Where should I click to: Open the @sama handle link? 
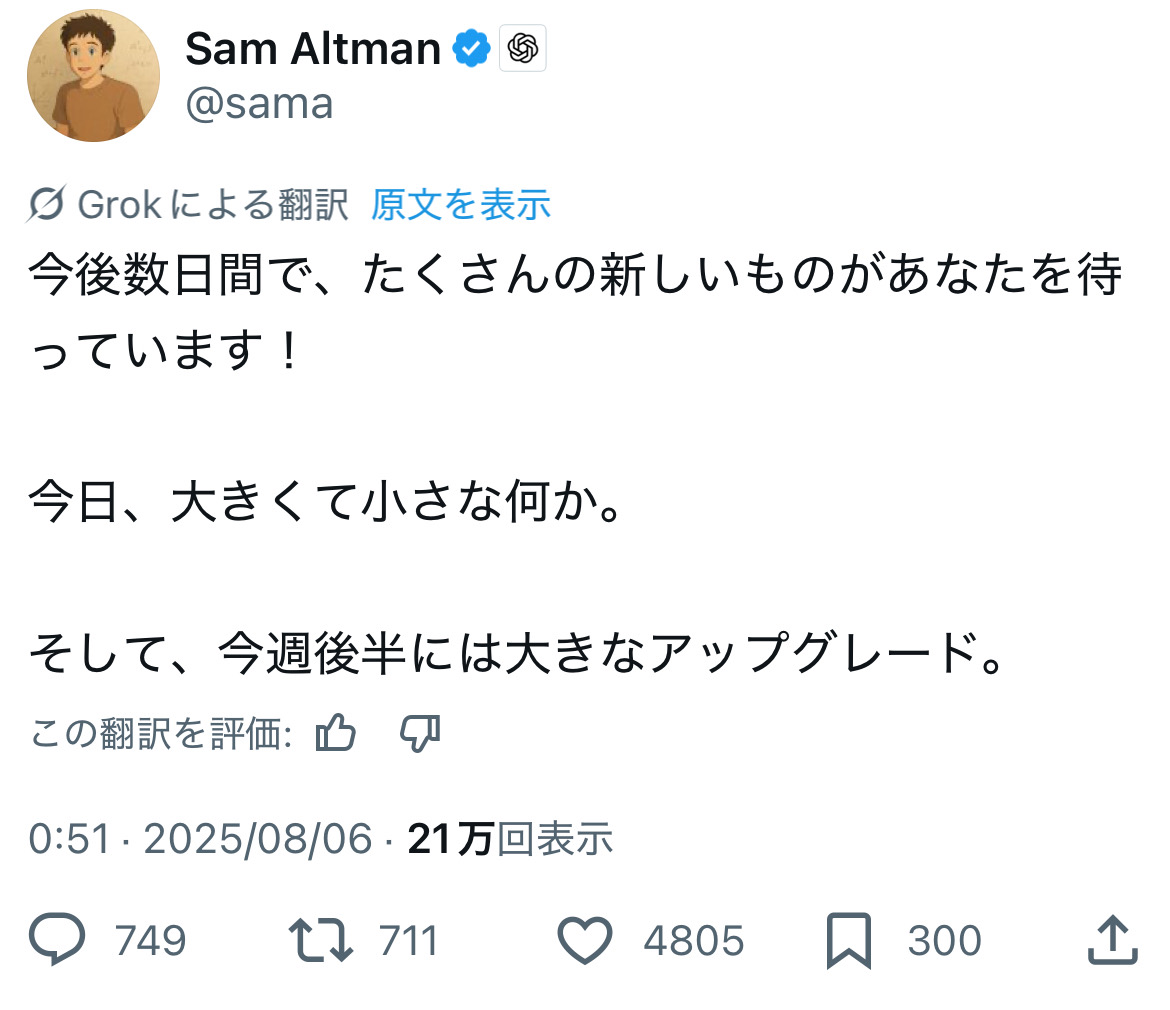click(259, 104)
